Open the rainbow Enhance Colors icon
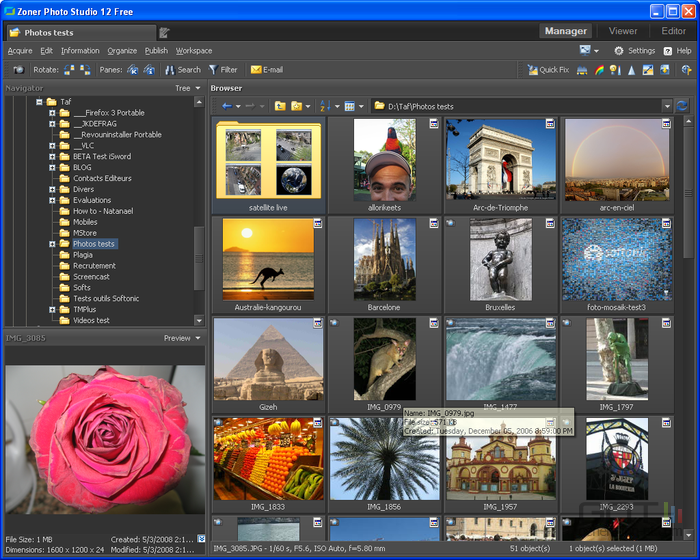The width and height of the screenshot is (700, 560). [x=599, y=70]
